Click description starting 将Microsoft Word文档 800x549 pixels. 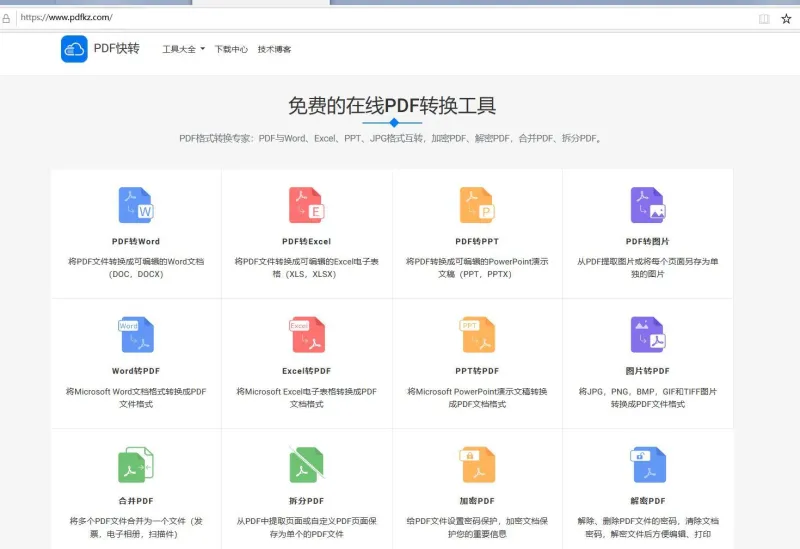(136, 397)
